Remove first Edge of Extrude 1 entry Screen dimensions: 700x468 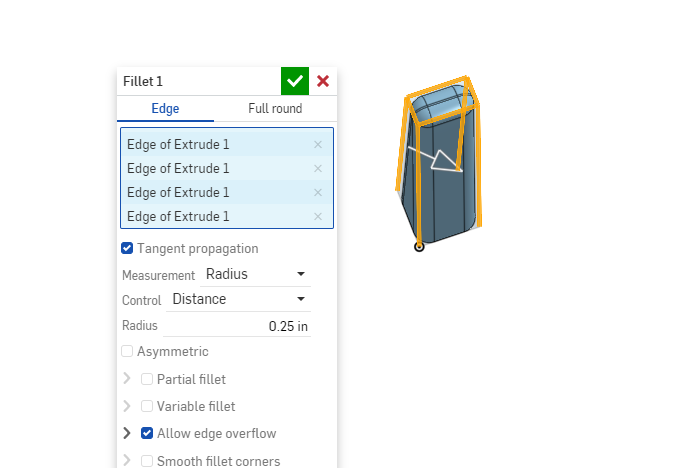click(318, 144)
